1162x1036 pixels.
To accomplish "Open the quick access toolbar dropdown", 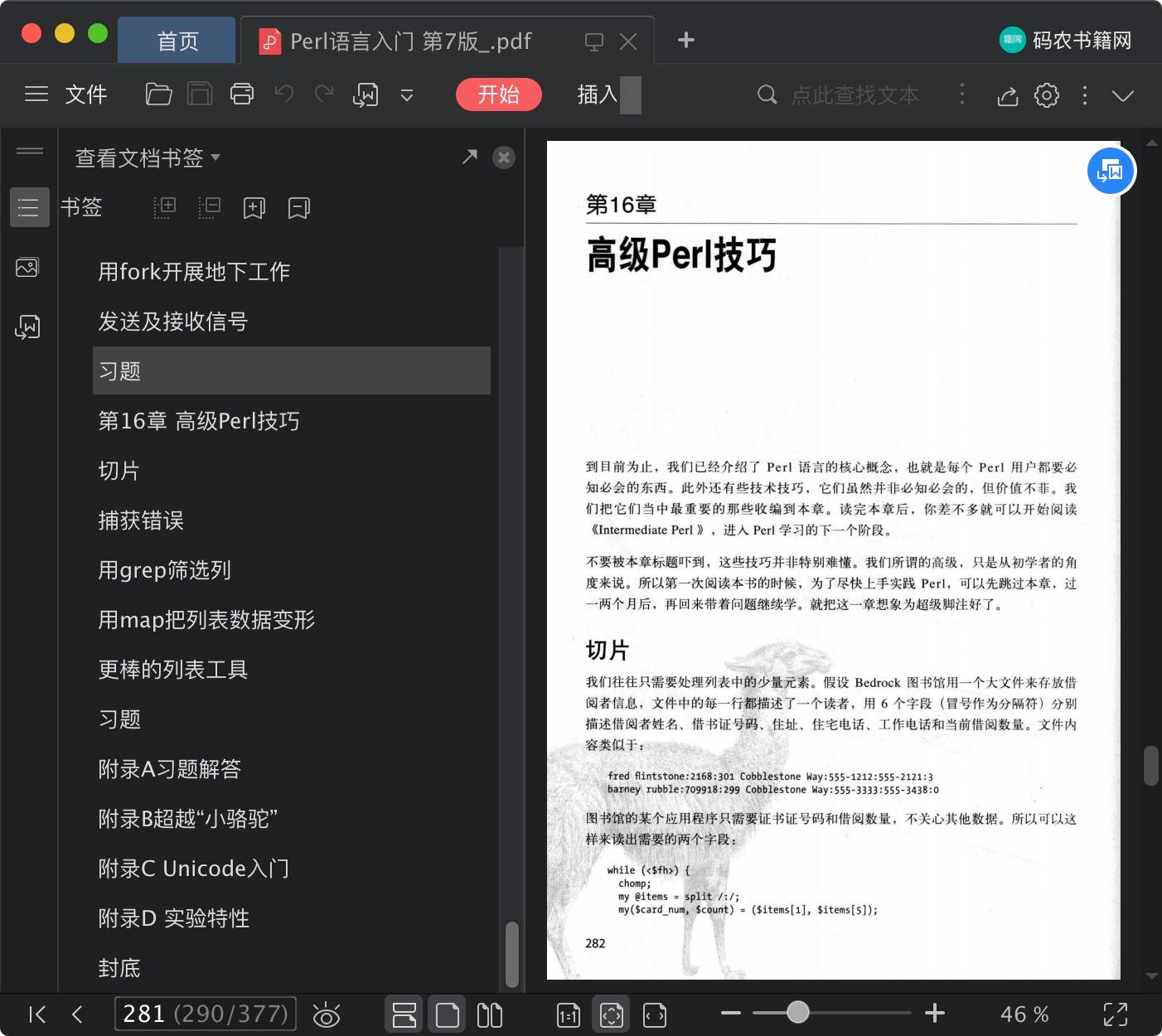I will pyautogui.click(x=407, y=95).
